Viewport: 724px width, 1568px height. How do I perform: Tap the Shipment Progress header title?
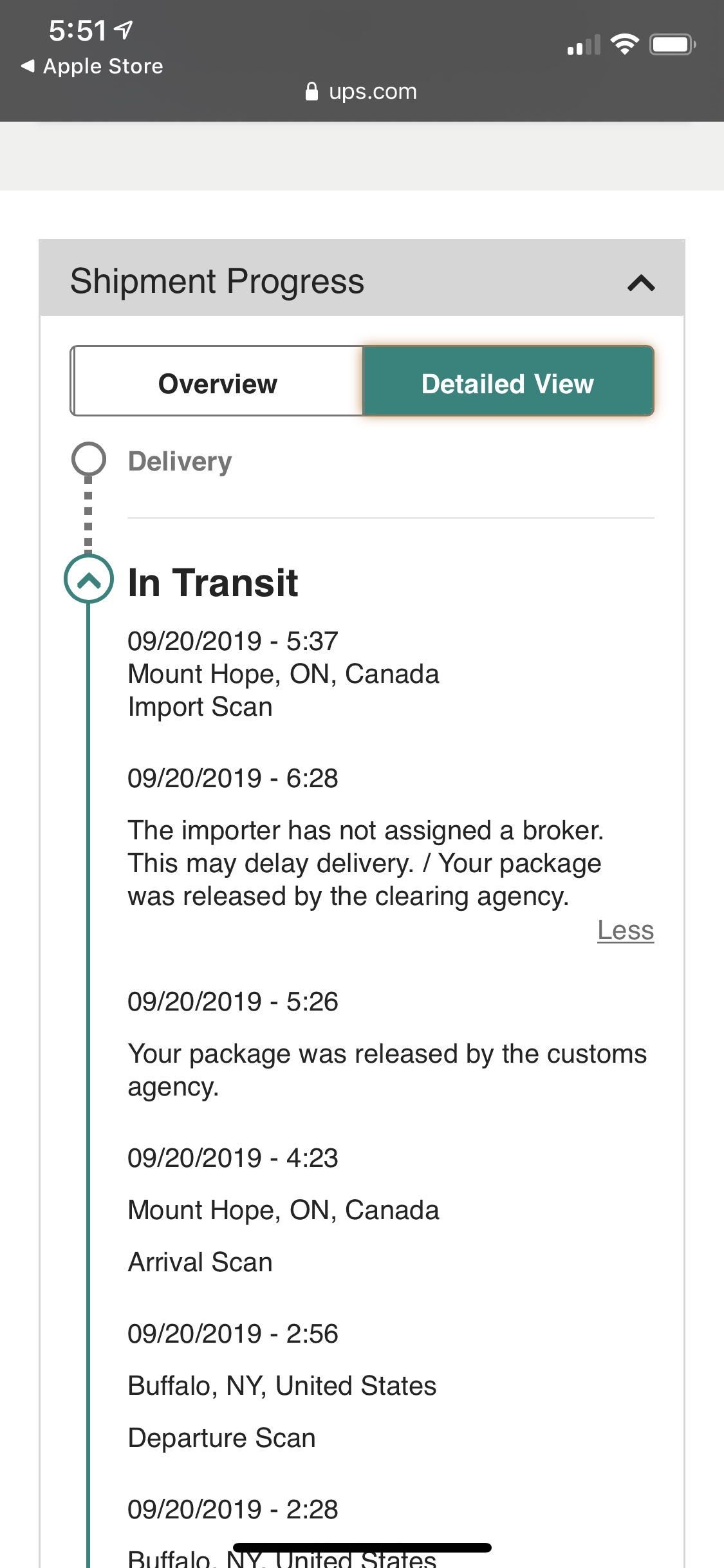217,281
